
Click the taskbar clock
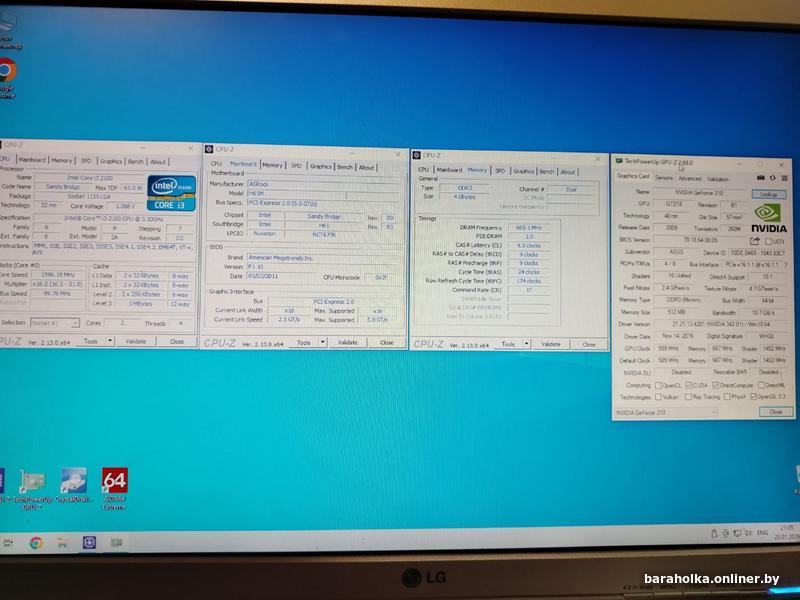(787, 531)
